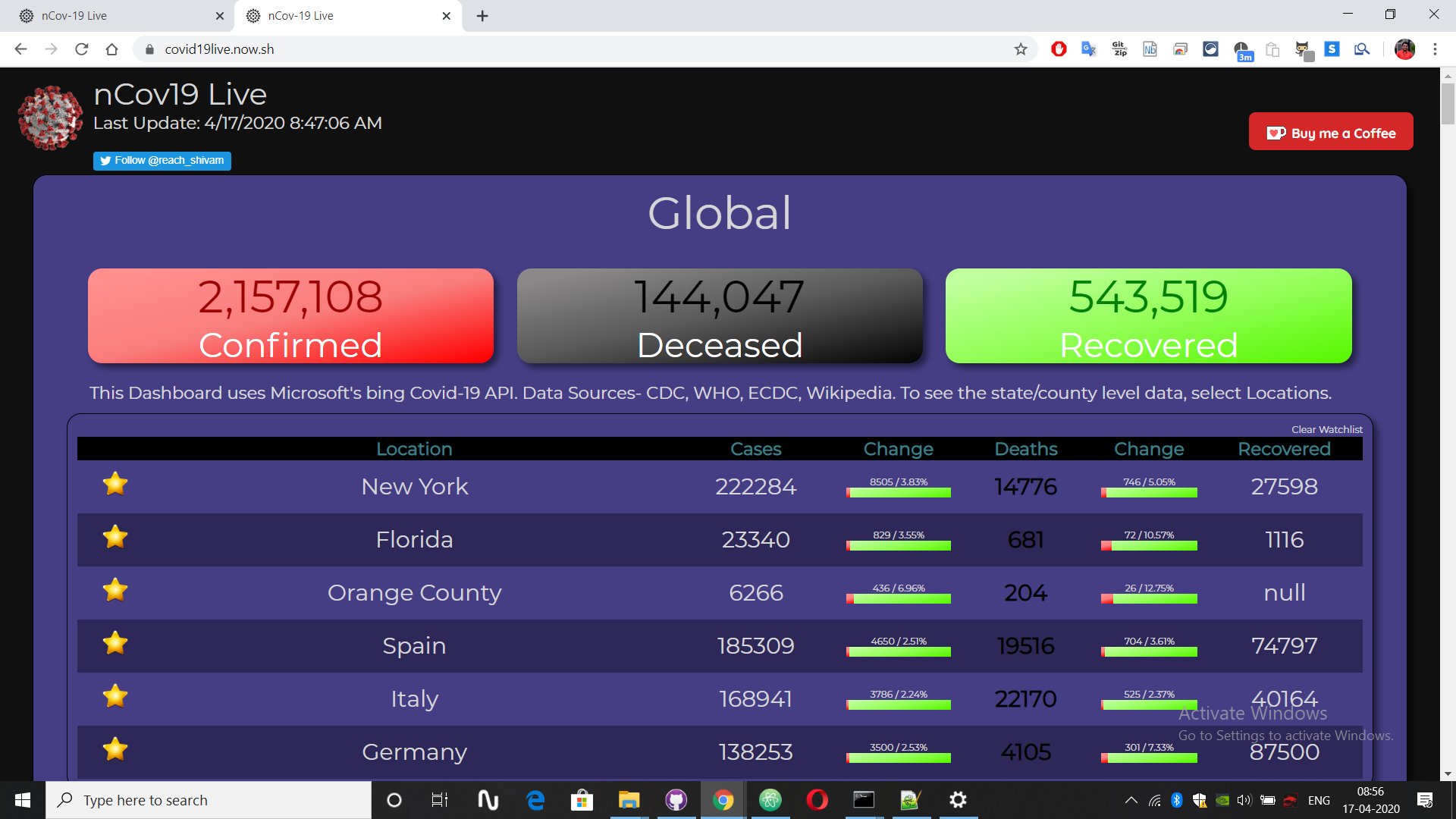Reload the page
1456x819 pixels.
click(x=82, y=49)
